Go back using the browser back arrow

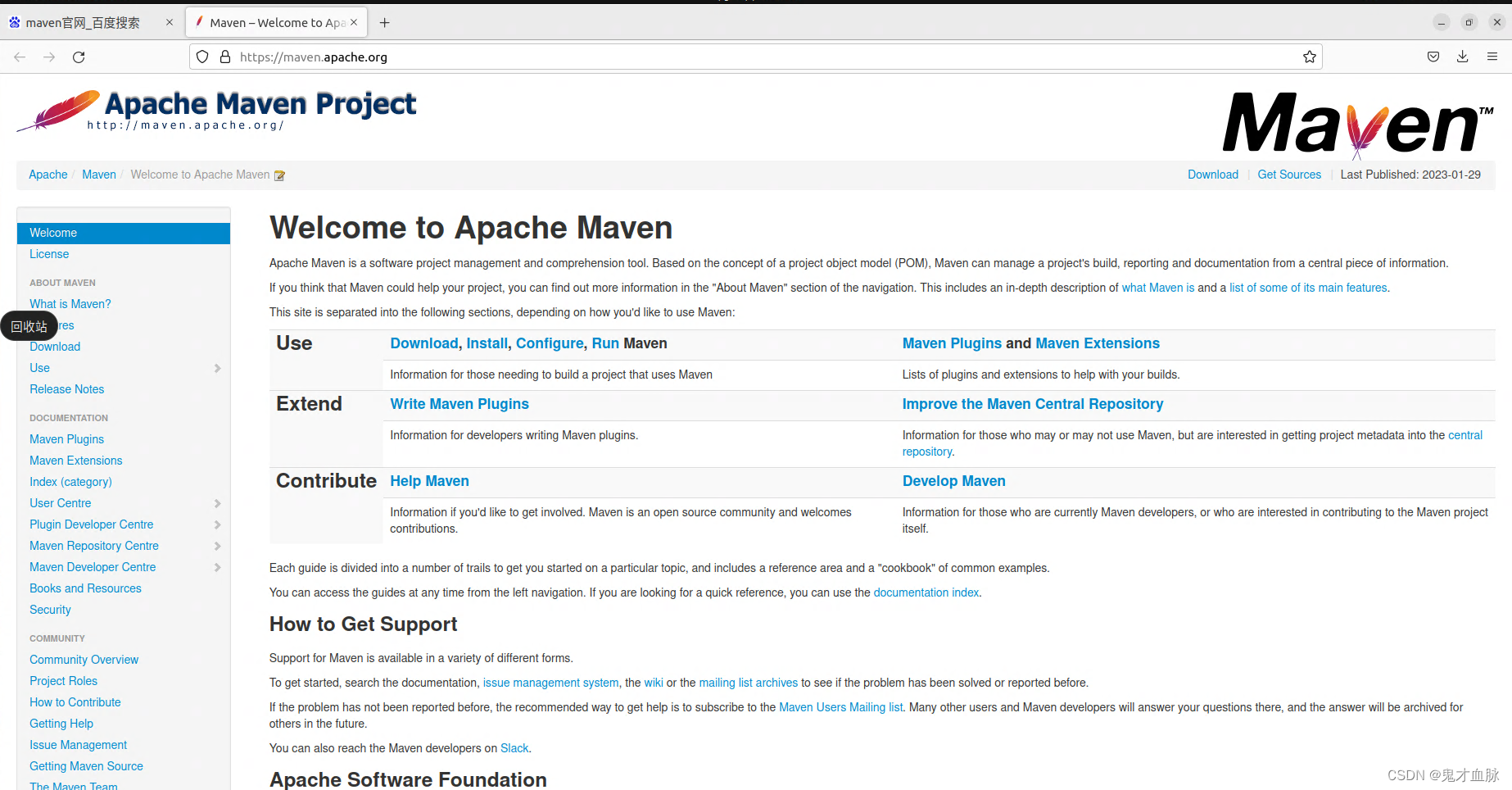tap(20, 57)
